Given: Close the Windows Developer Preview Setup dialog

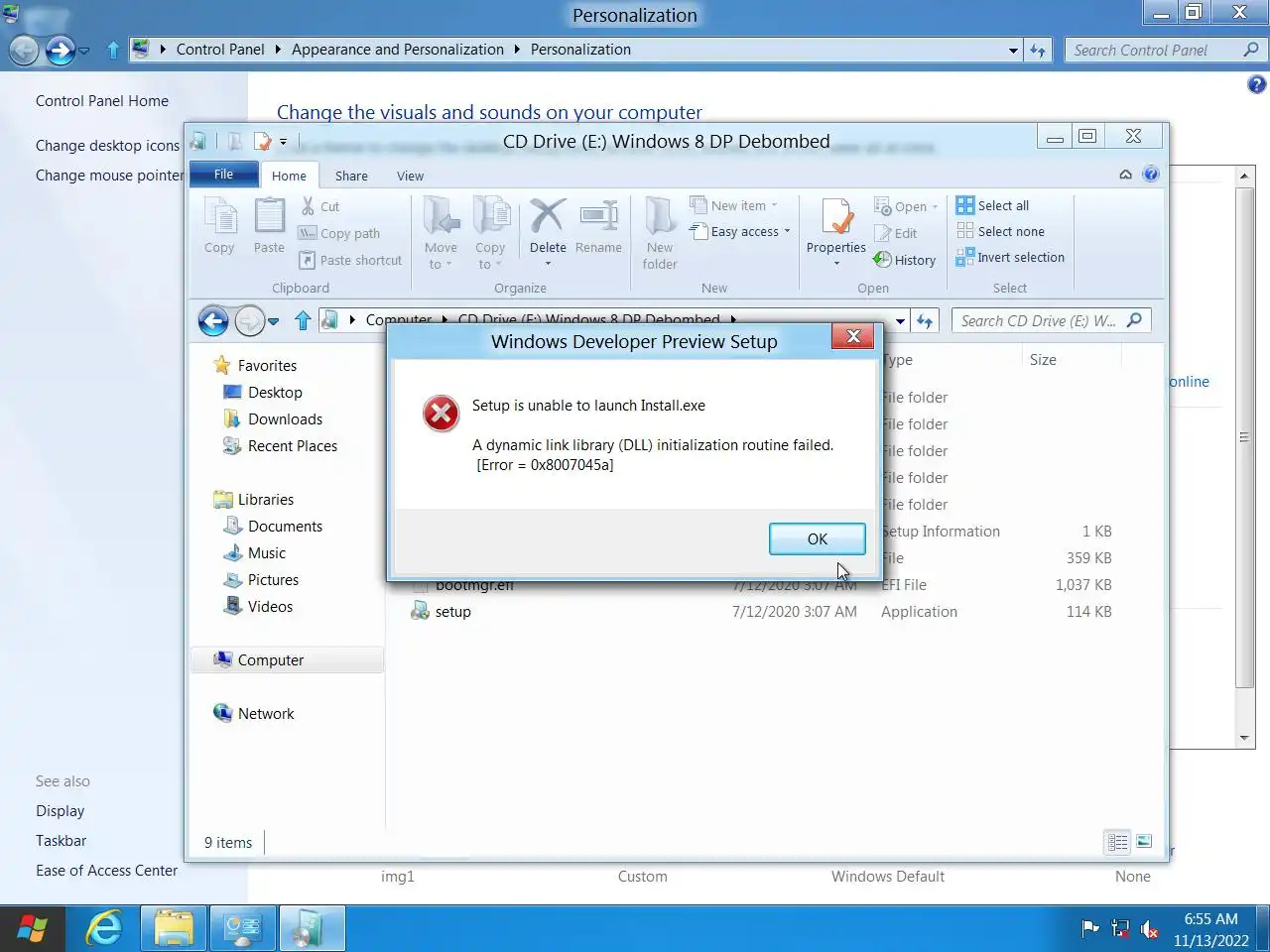Looking at the screenshot, I should [852, 337].
